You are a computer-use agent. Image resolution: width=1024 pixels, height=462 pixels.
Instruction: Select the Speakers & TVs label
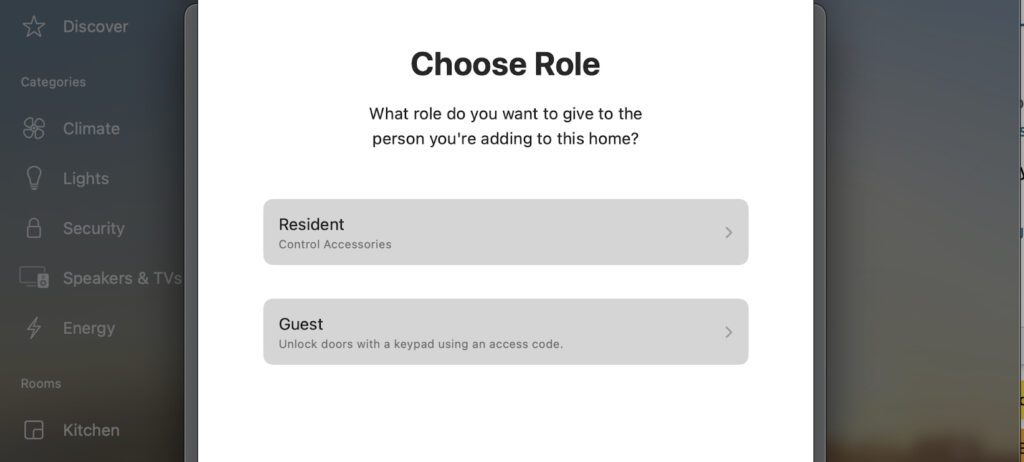[x=122, y=278]
